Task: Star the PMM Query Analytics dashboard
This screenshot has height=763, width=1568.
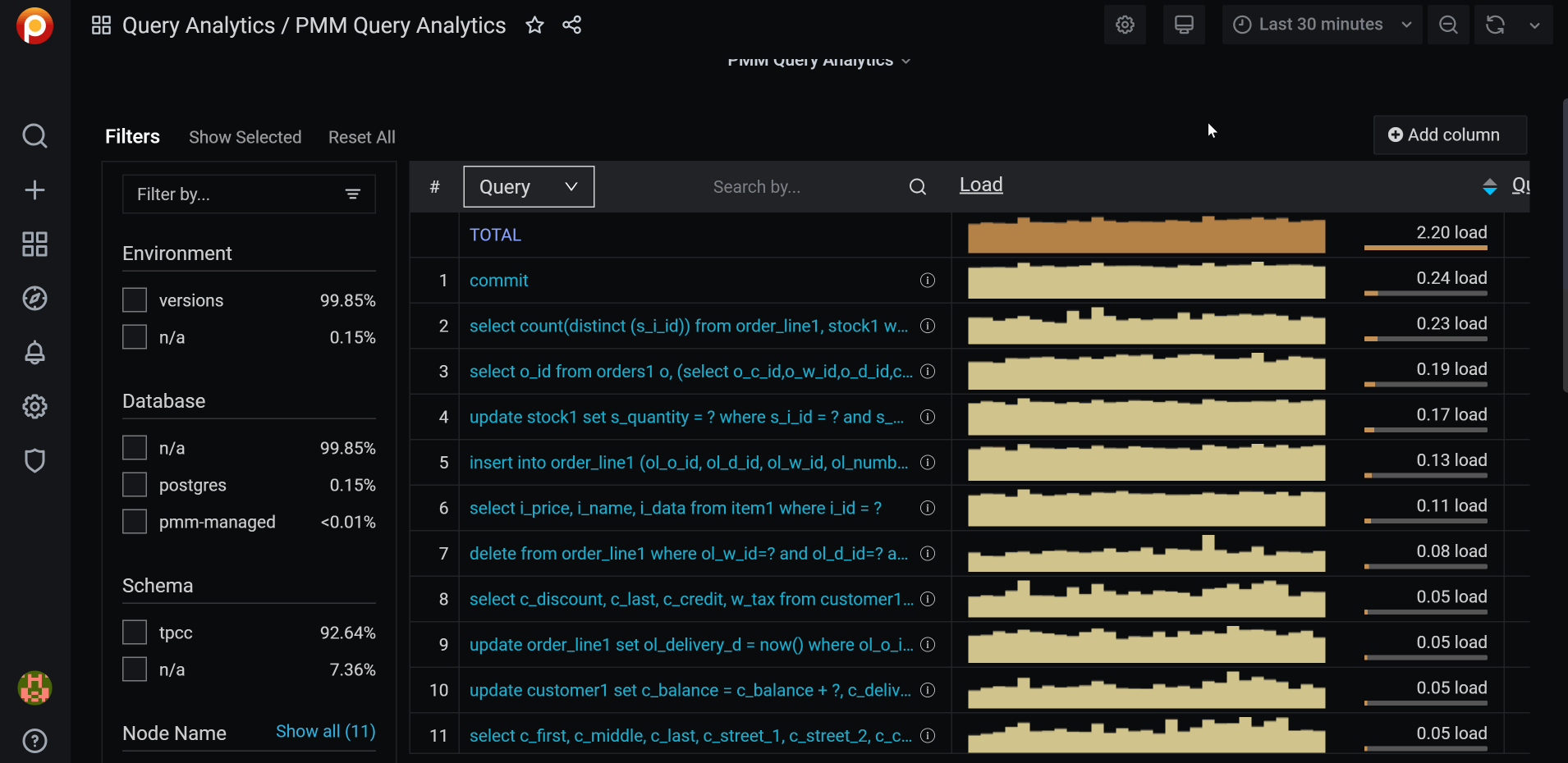Action: 534,25
